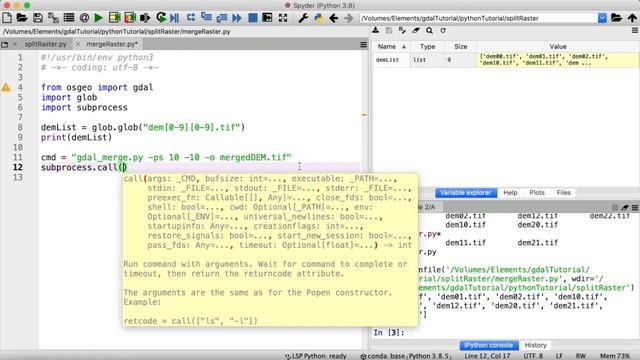Click the In [3]: console prompt

389,332
